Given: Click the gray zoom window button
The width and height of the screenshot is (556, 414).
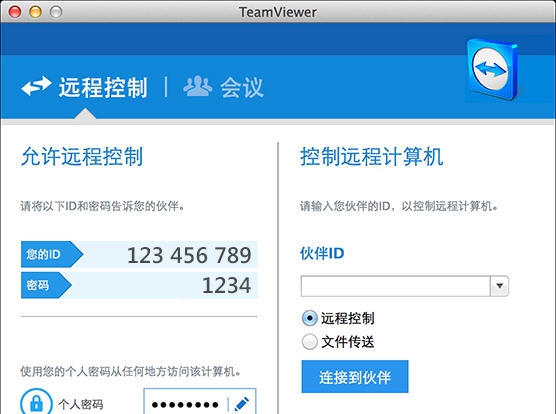Looking at the screenshot, I should tap(56, 12).
